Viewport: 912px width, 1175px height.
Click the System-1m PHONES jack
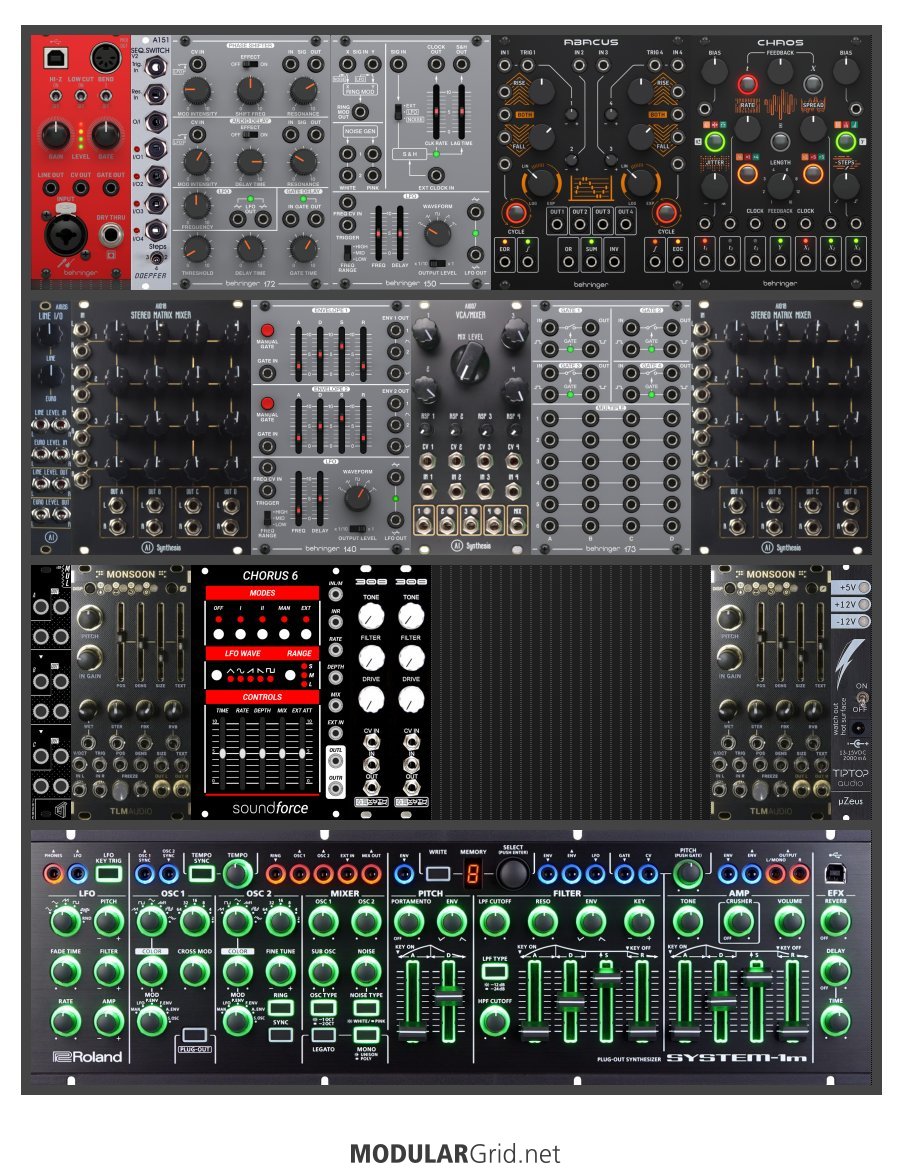tap(53, 873)
